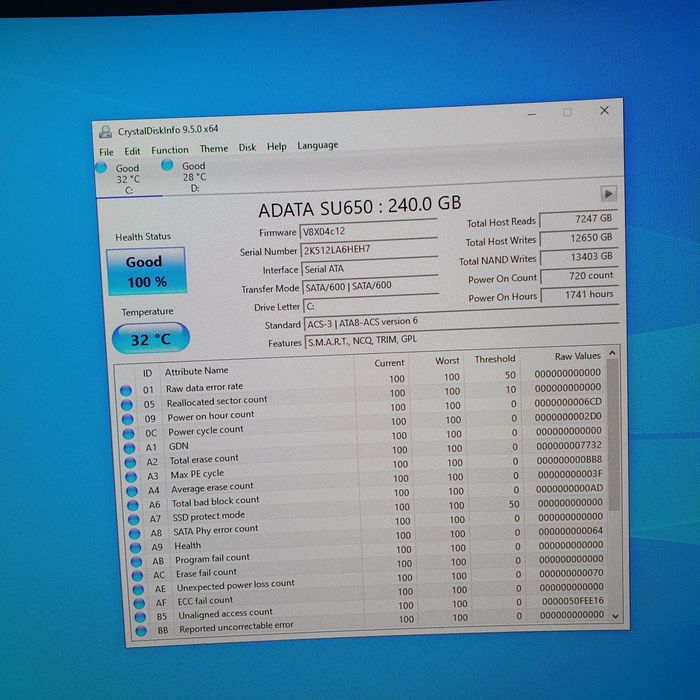Viewport: 700px width, 700px height.
Task: Click status icon for Raw data error rate
Action: (x=126, y=391)
